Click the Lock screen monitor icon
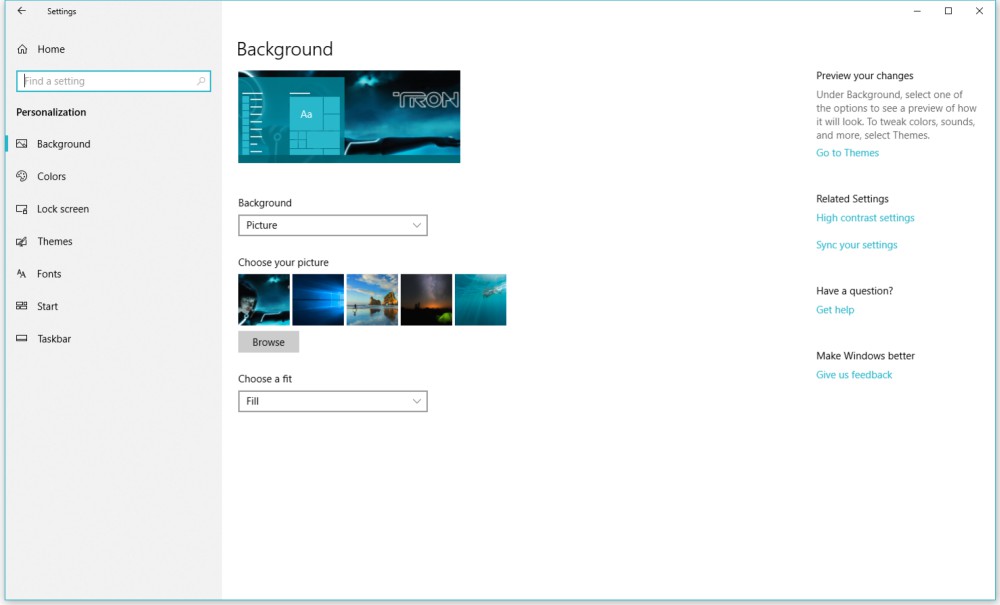Screen dimensions: 1000x605 pos(22,209)
